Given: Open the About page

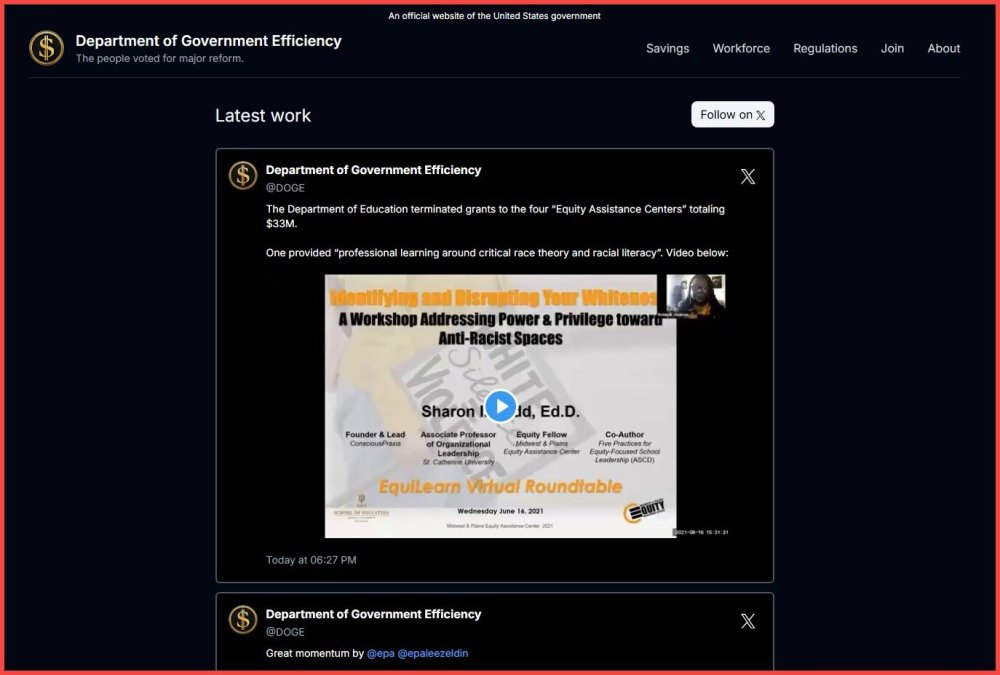Looking at the screenshot, I should 943,48.
